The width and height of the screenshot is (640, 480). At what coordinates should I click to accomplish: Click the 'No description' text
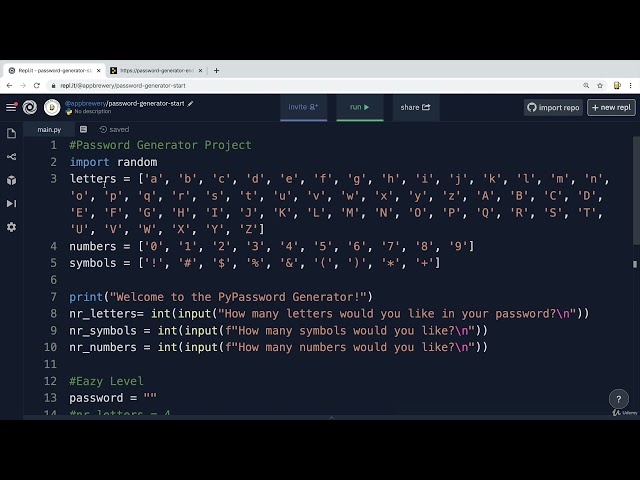point(93,111)
